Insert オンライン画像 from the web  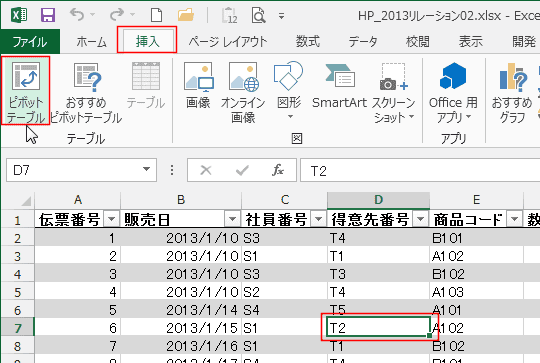pyautogui.click(x=243, y=92)
